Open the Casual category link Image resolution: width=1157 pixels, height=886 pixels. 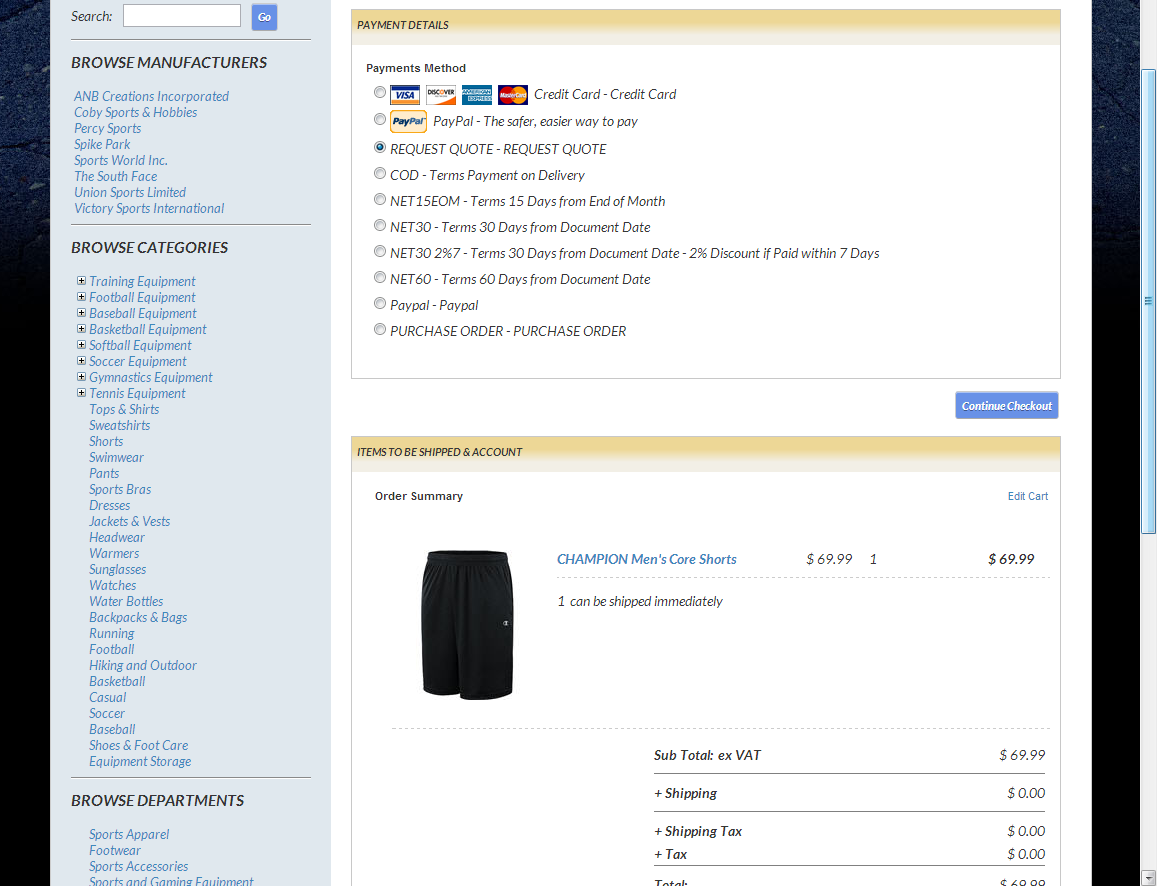point(108,698)
